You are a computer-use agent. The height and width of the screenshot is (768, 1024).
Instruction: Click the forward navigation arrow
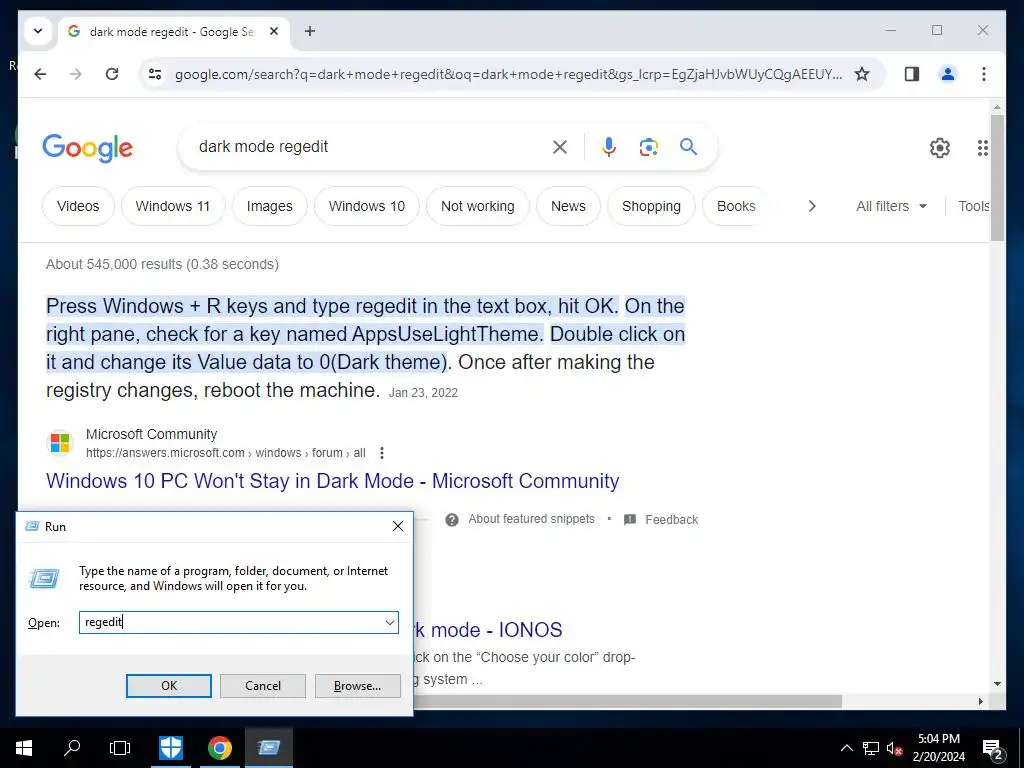point(76,74)
